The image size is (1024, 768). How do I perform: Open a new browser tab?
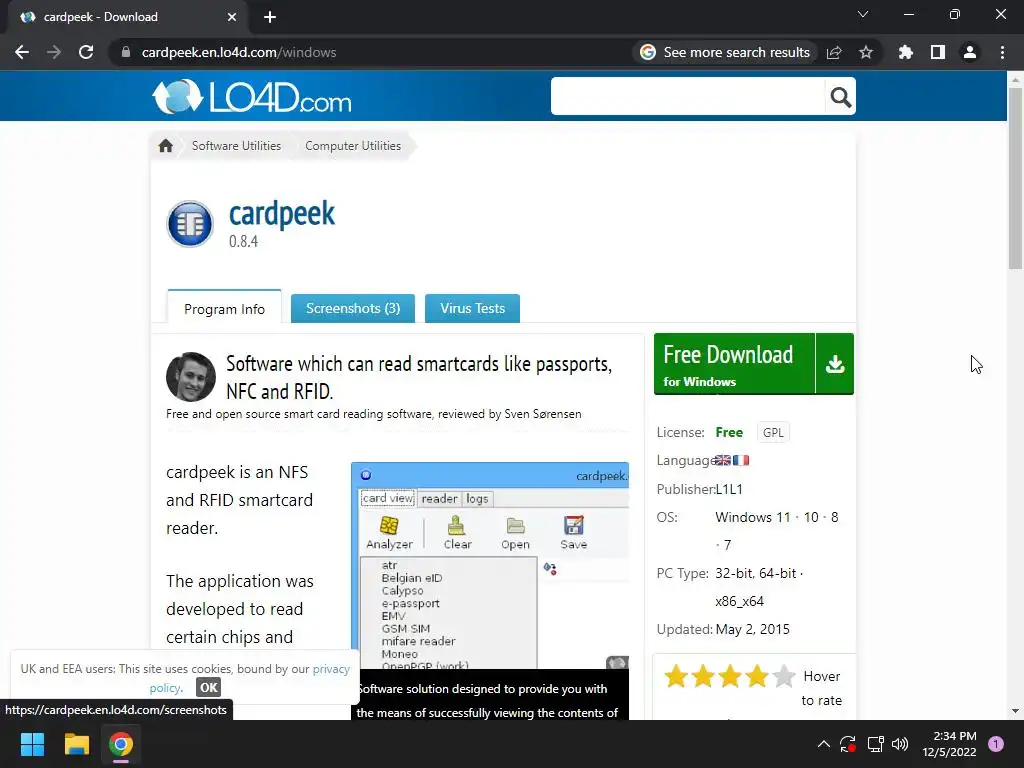click(270, 17)
